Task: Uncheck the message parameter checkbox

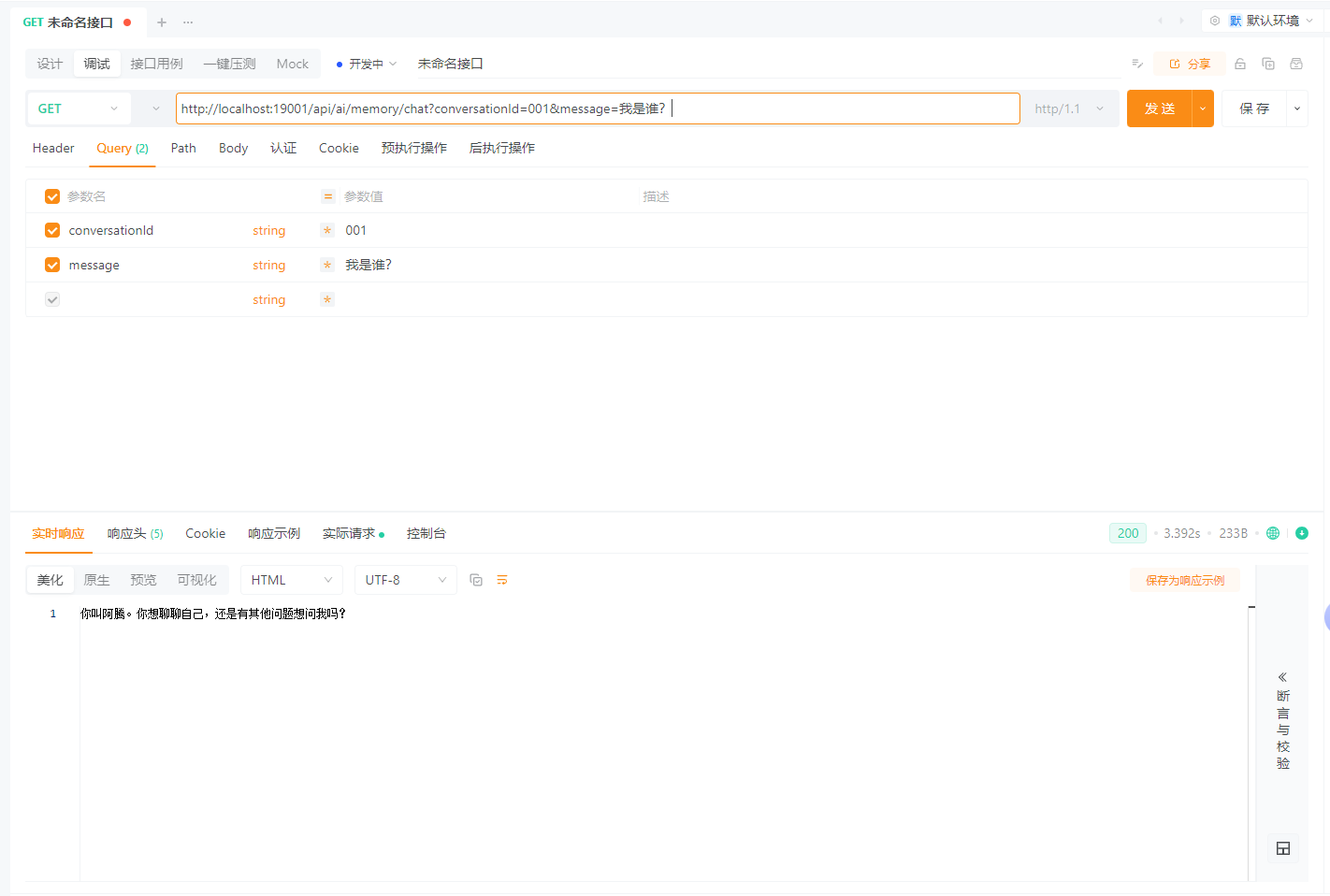Action: pyautogui.click(x=52, y=265)
